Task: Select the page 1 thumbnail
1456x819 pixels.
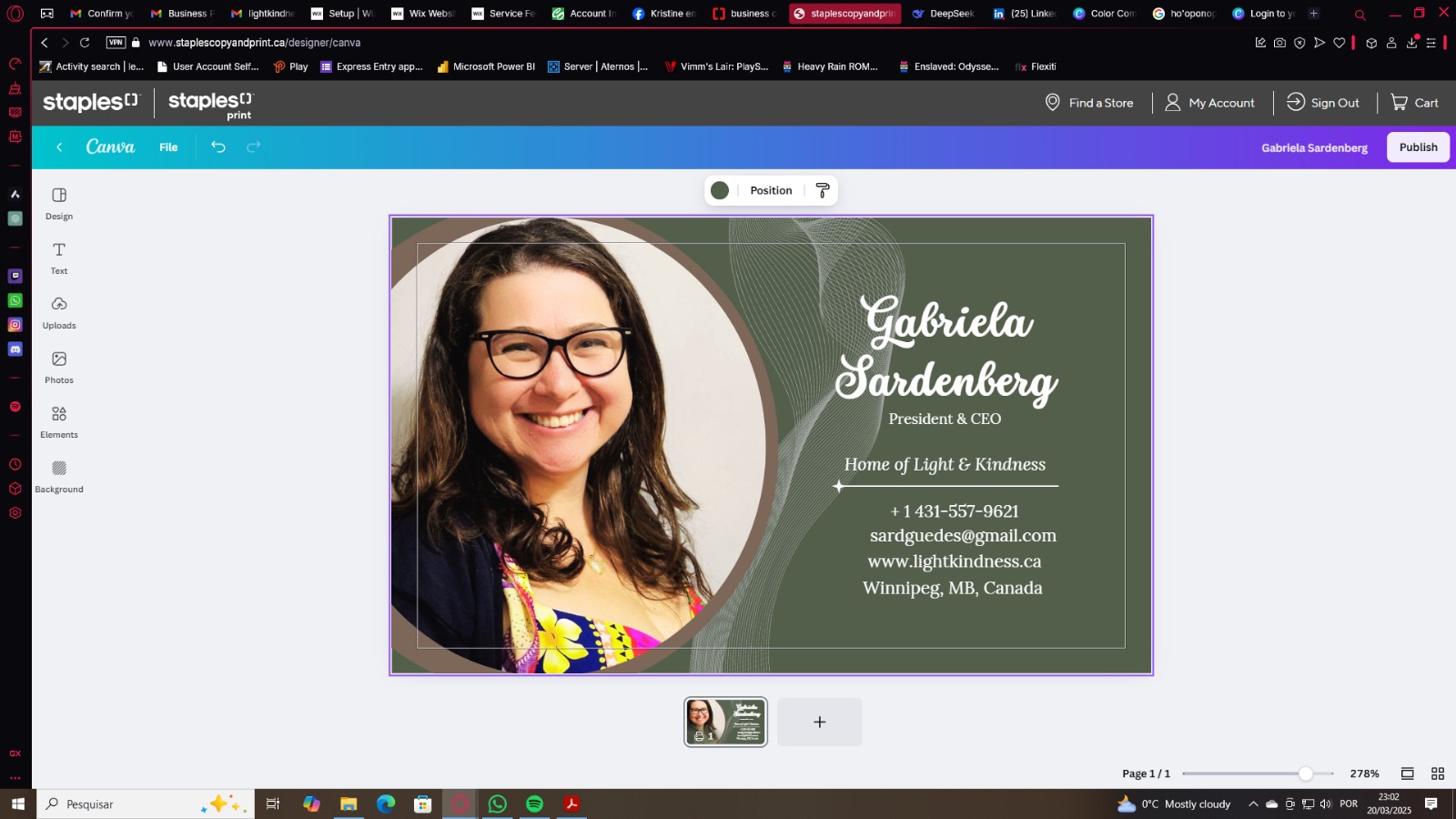Action: click(x=725, y=722)
